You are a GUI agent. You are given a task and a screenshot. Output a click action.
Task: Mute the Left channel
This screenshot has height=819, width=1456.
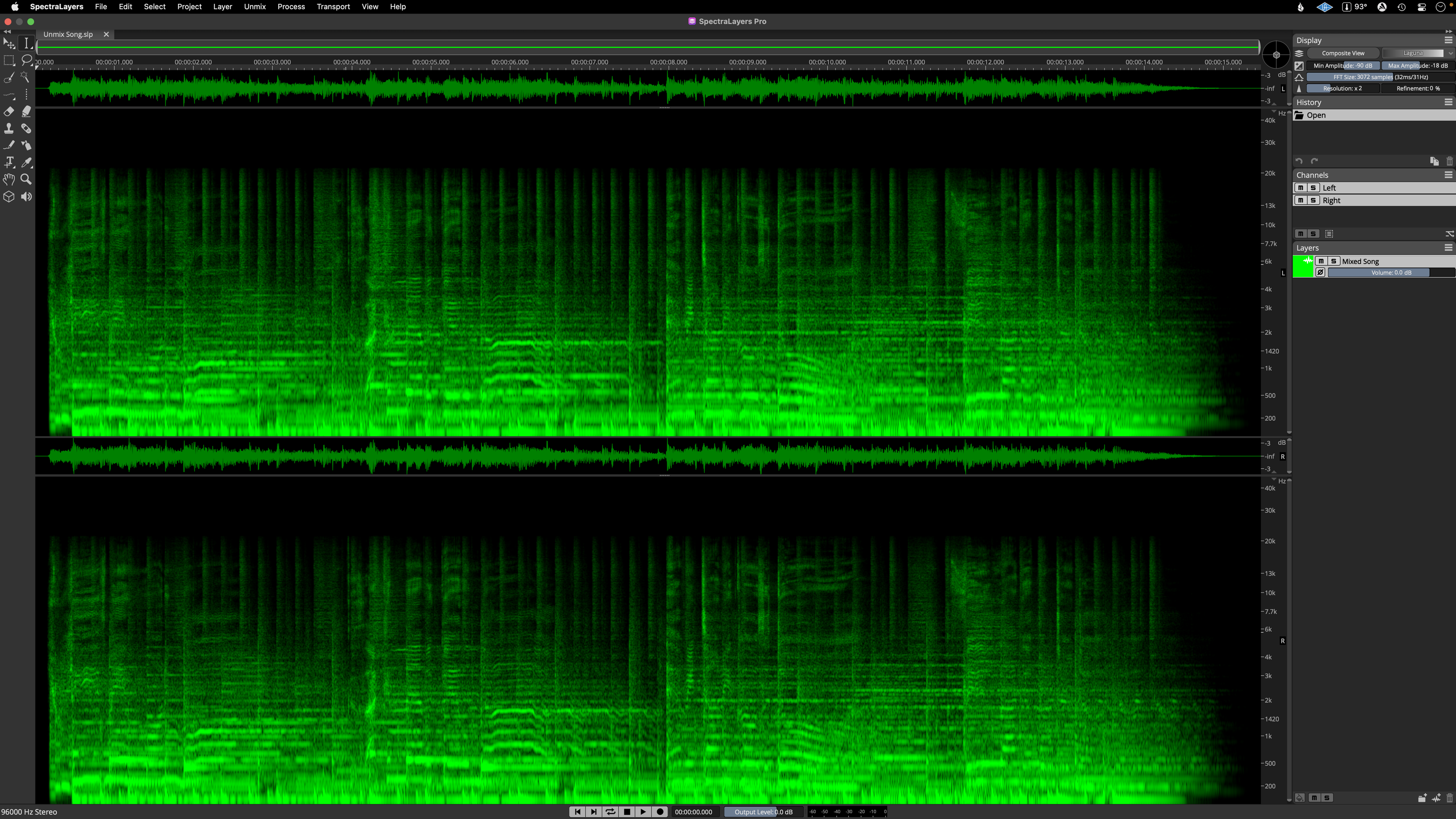[x=1301, y=188]
